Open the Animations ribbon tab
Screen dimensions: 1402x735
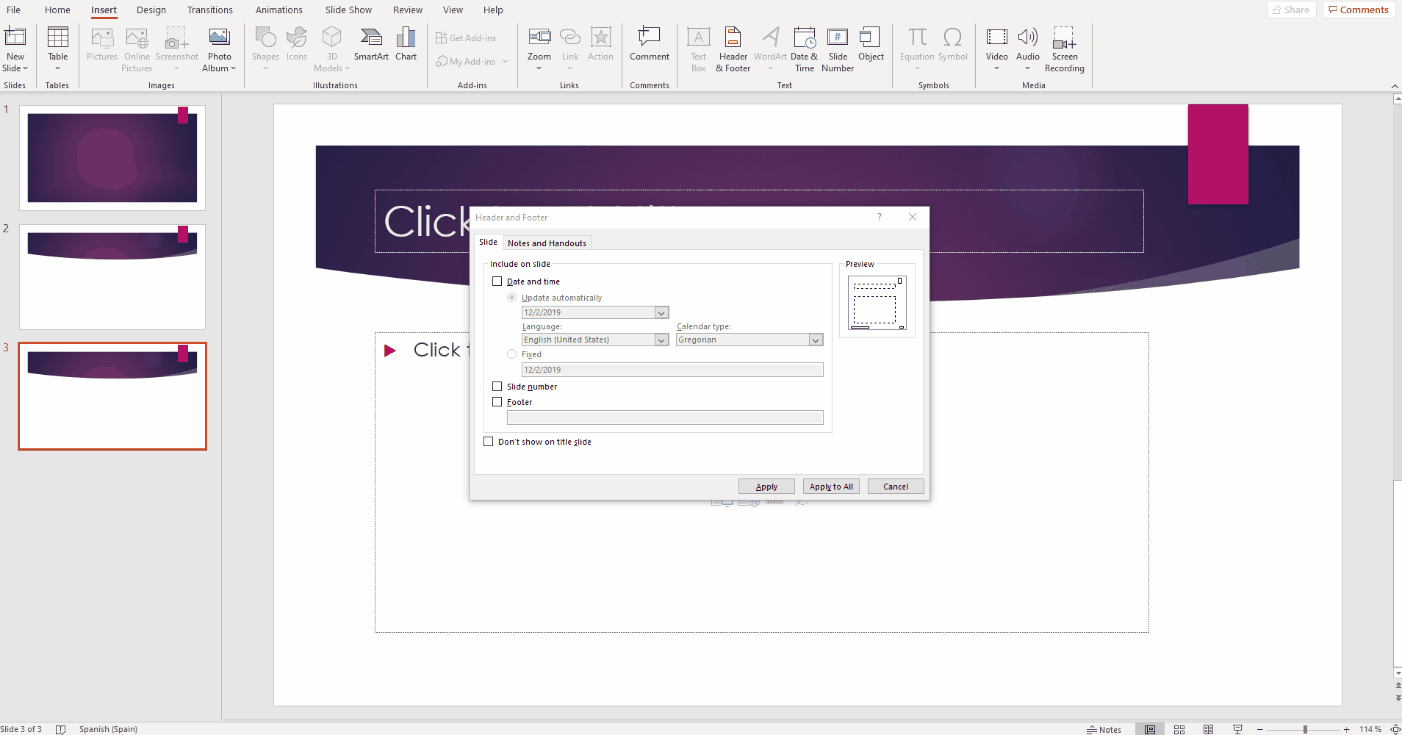278,10
